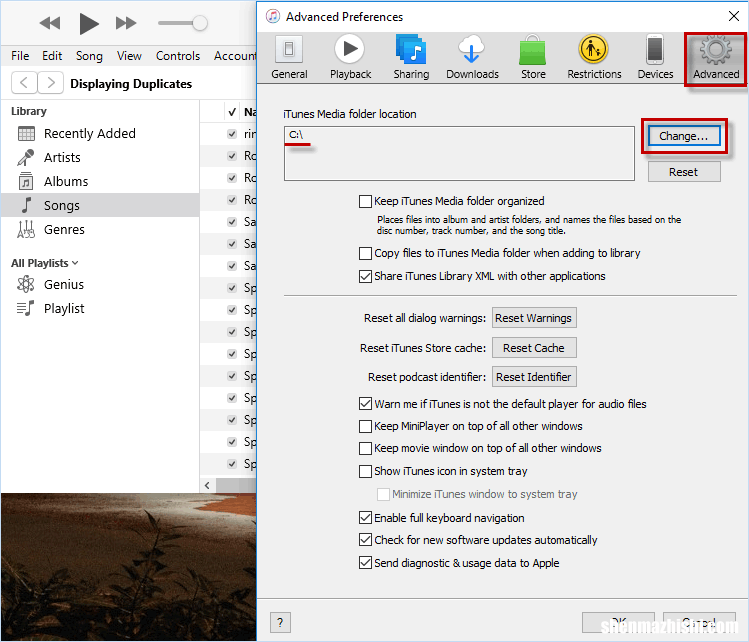The width and height of the screenshot is (749, 642).
Task: Open the Controls menu
Action: pos(178,56)
